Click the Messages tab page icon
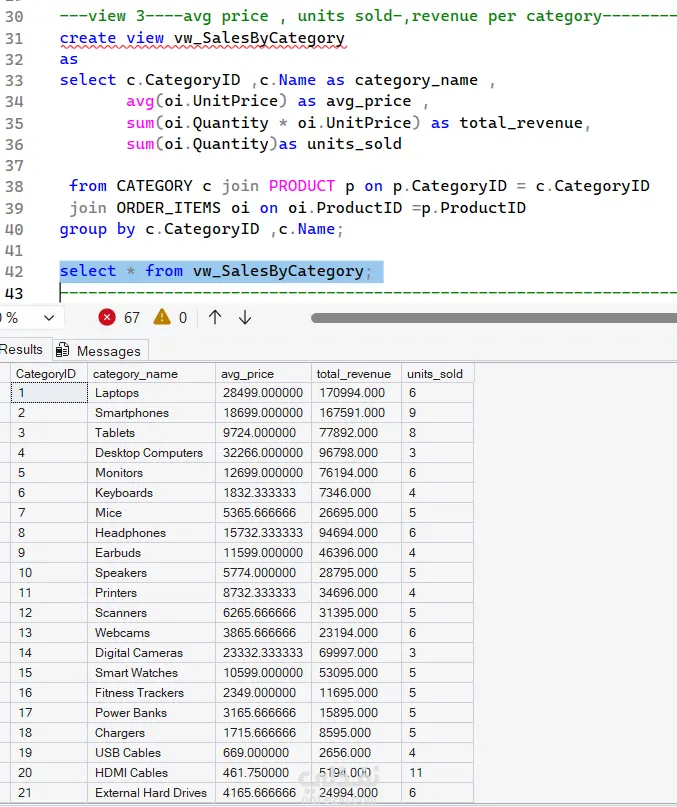Image resolution: width=677 pixels, height=807 pixels. 62,350
